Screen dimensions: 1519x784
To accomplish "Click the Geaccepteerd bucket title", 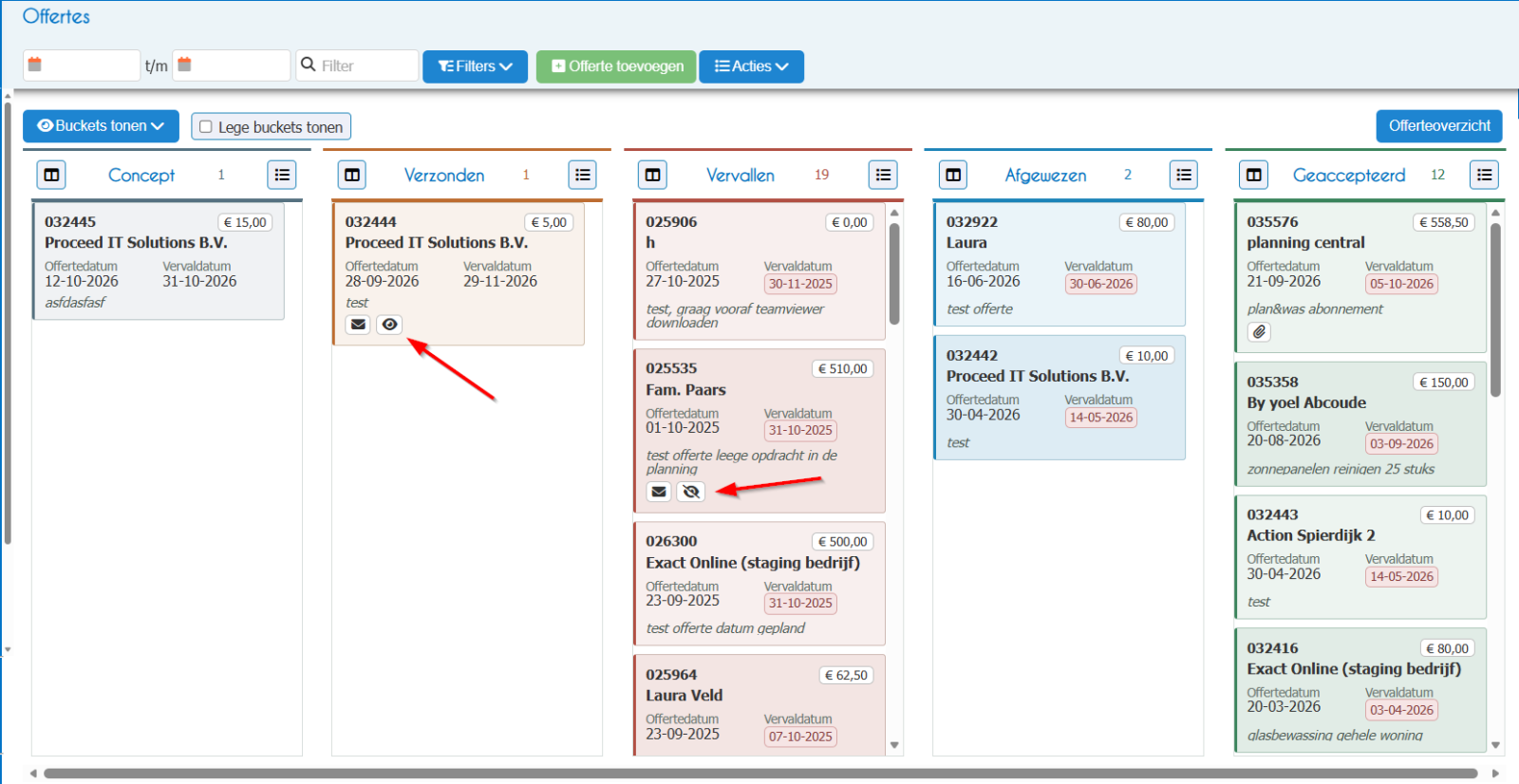I will click(1349, 175).
